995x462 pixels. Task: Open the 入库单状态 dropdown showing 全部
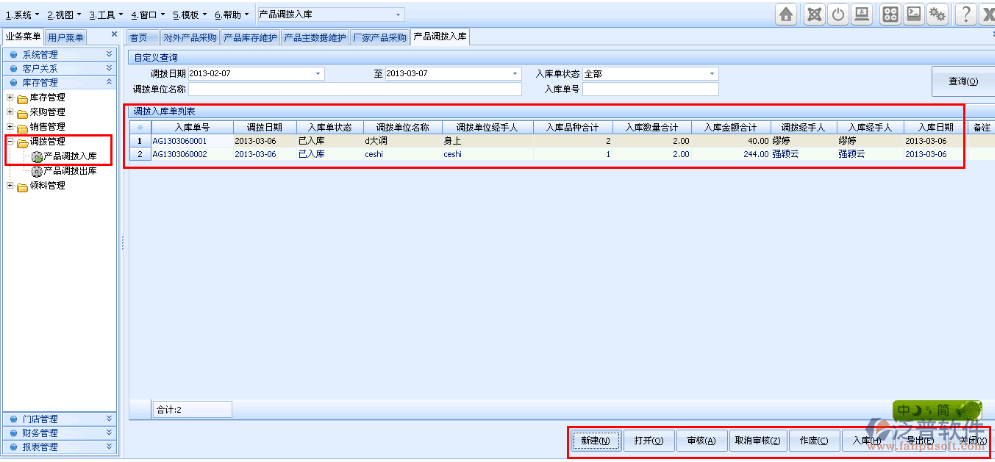712,74
